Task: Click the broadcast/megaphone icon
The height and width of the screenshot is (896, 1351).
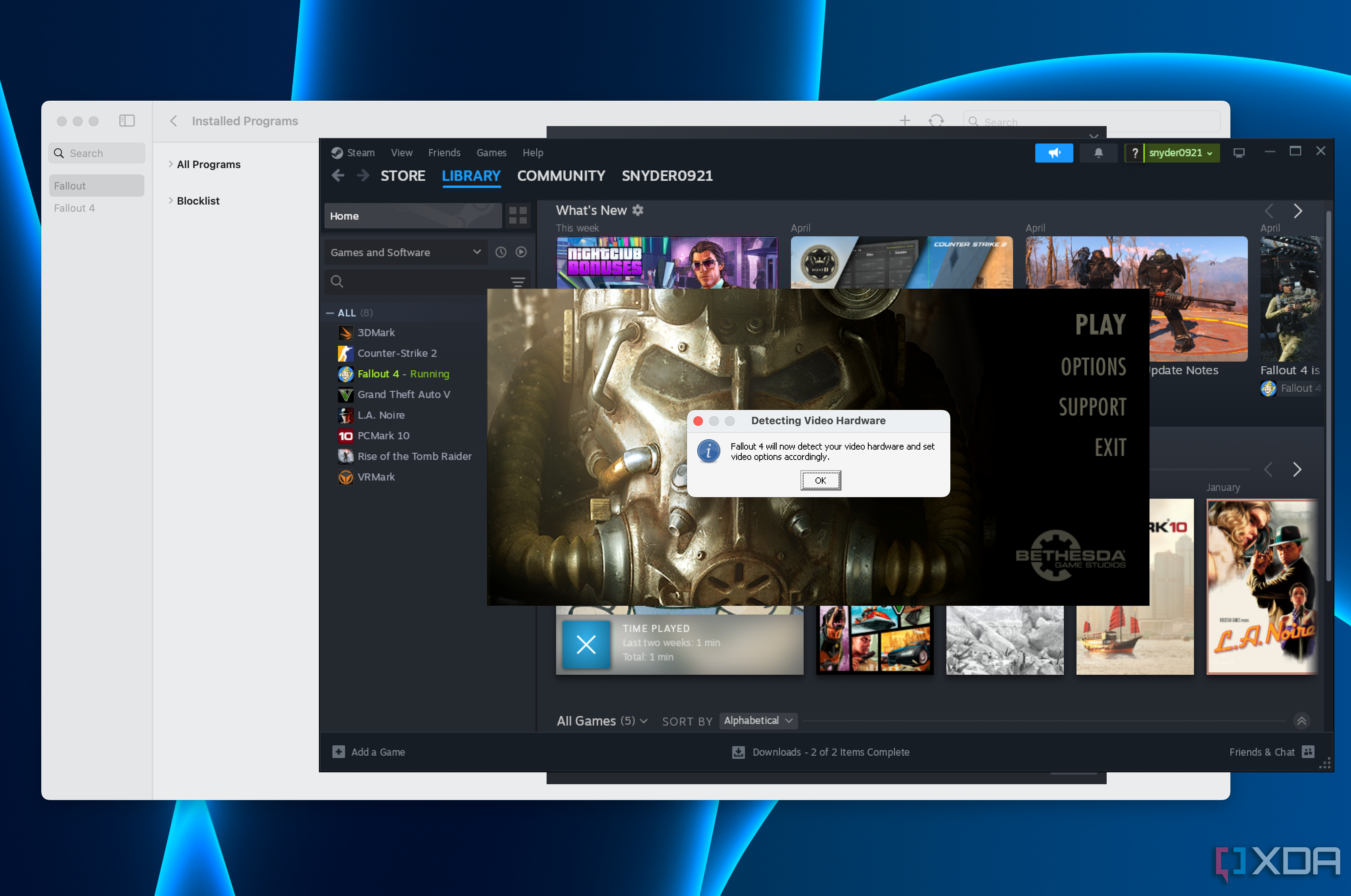Action: click(x=1054, y=152)
